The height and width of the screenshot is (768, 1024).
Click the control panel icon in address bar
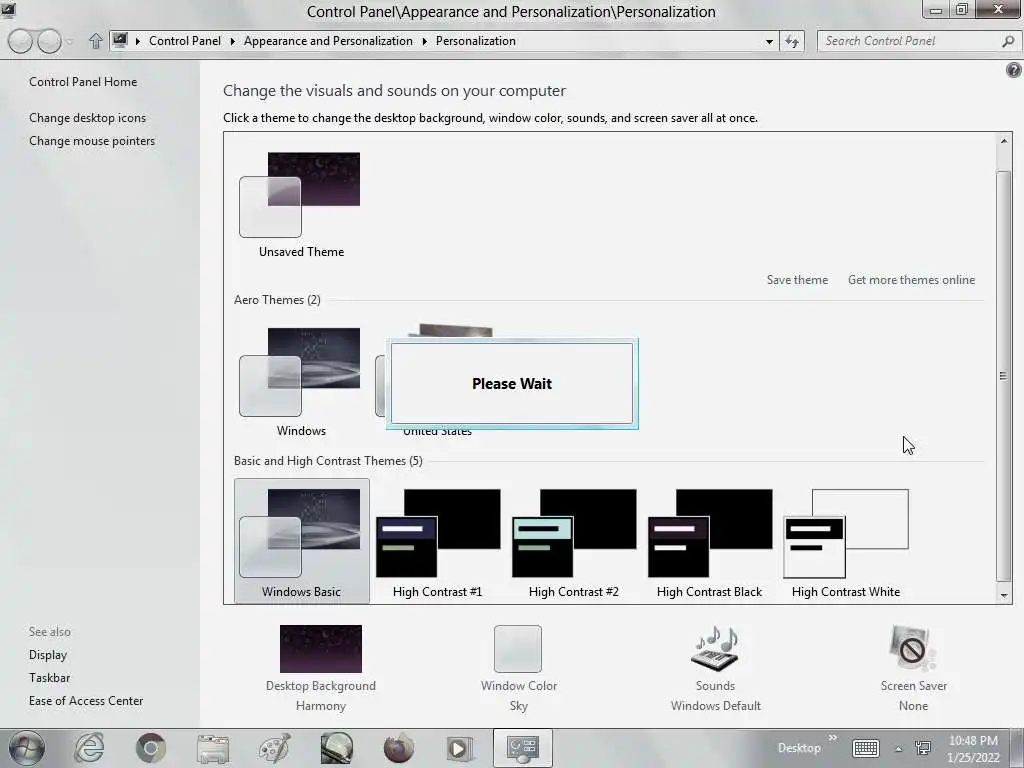(120, 40)
